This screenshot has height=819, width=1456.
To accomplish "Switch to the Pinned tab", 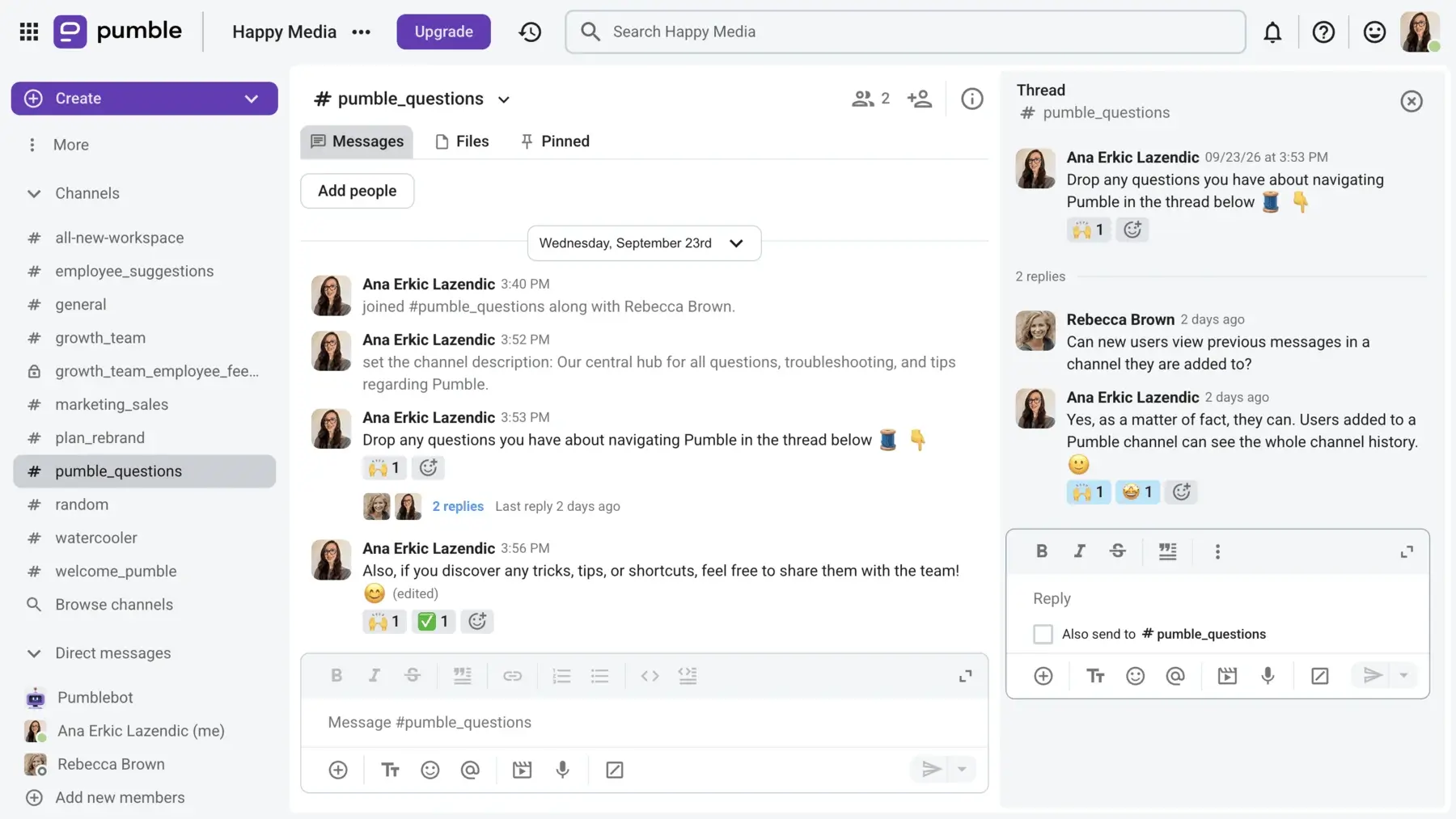I will point(555,141).
